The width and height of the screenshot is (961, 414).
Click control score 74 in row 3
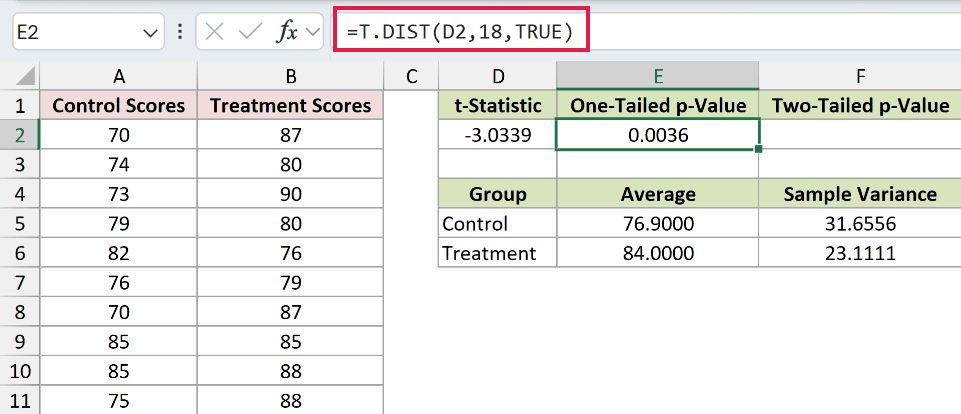pyautogui.click(x=119, y=164)
